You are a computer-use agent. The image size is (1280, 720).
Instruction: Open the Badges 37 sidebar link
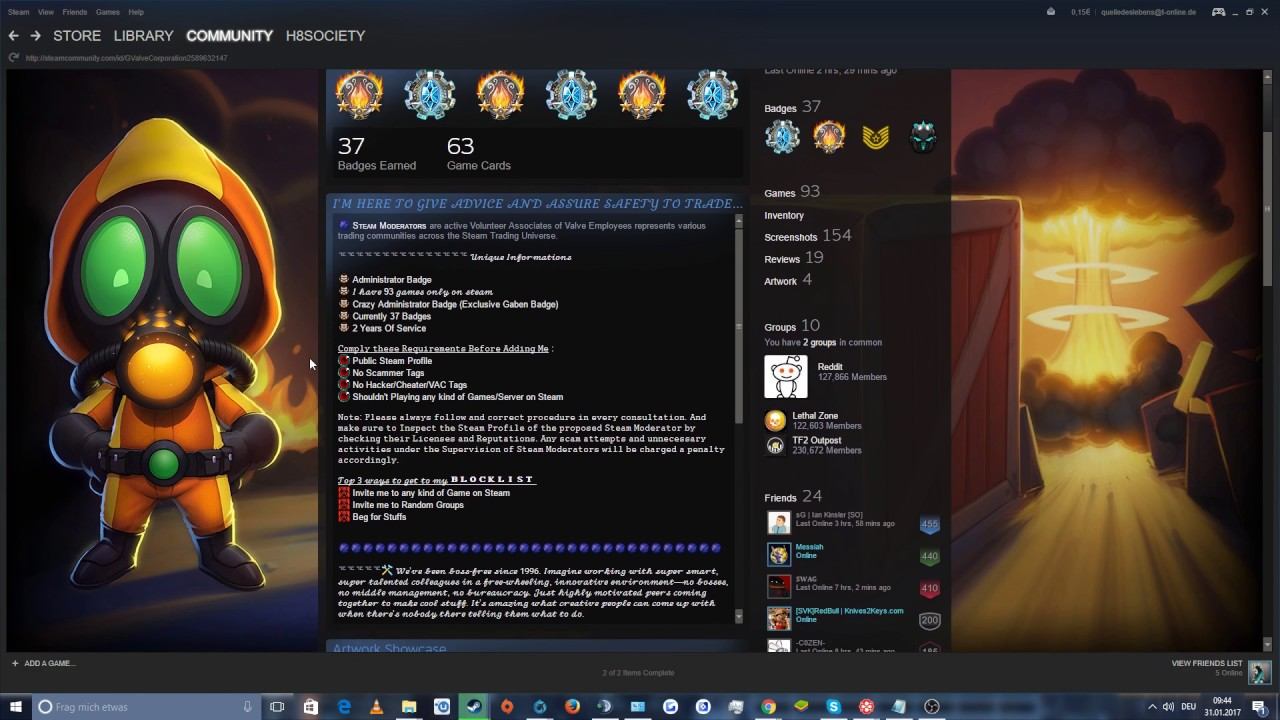(792, 107)
